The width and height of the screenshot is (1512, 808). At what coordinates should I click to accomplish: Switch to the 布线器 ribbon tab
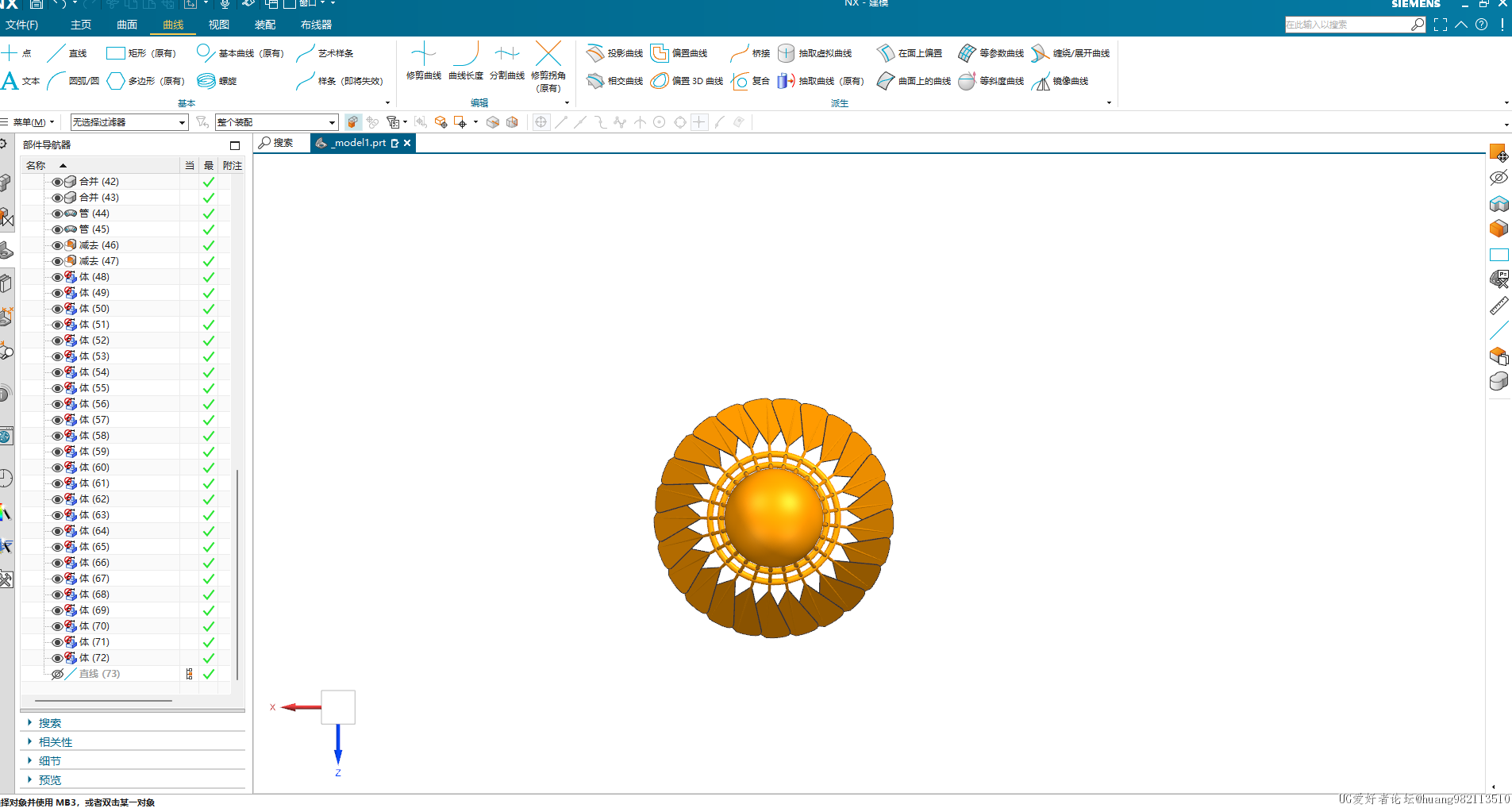click(316, 25)
